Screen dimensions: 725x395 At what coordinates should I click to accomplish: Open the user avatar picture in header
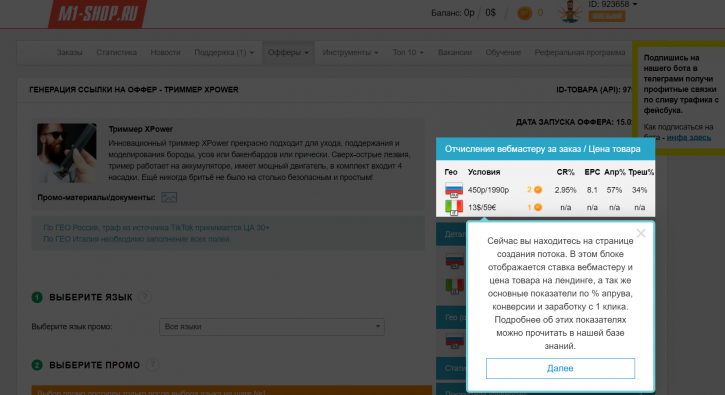point(570,11)
